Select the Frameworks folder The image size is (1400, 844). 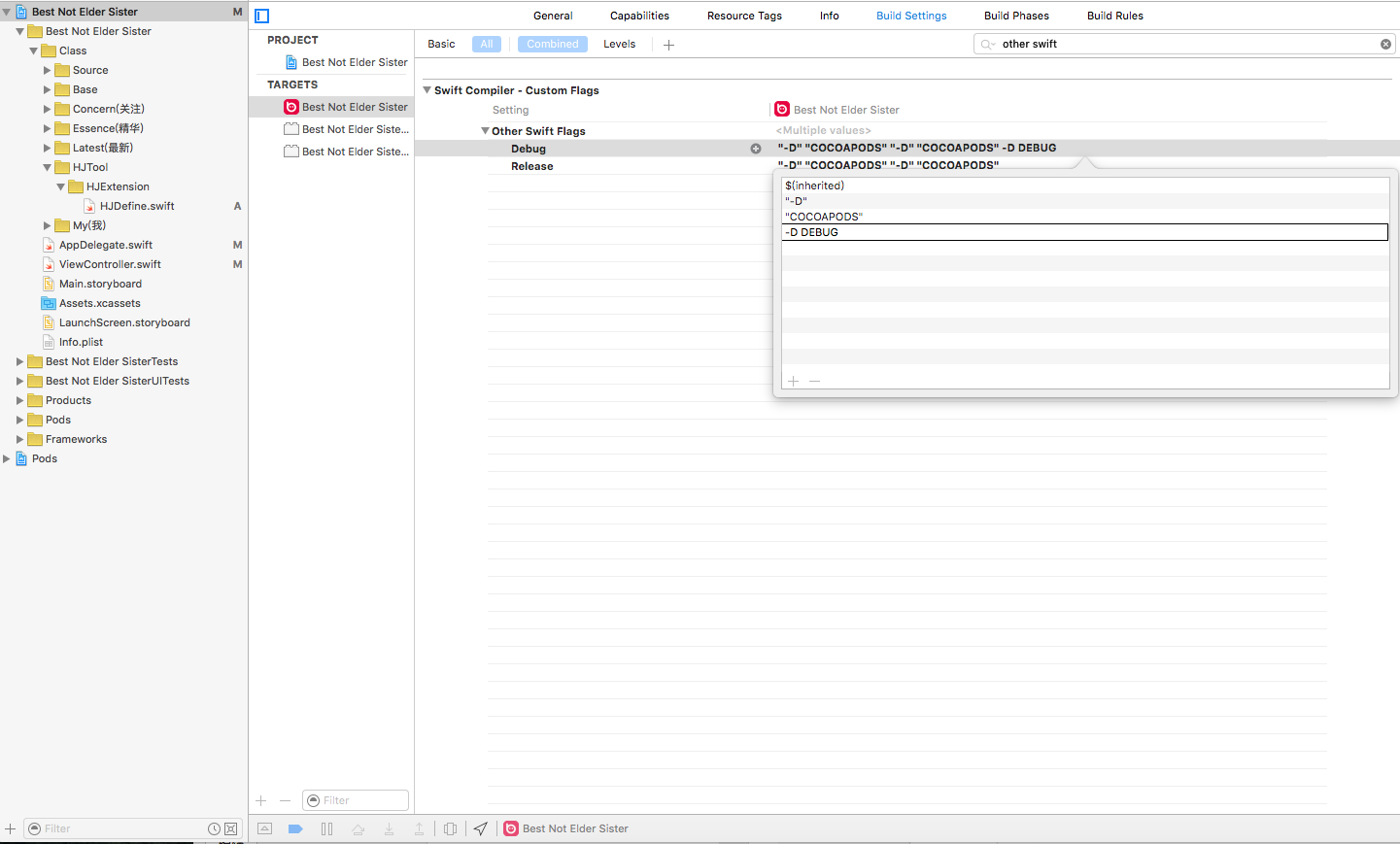[67, 439]
